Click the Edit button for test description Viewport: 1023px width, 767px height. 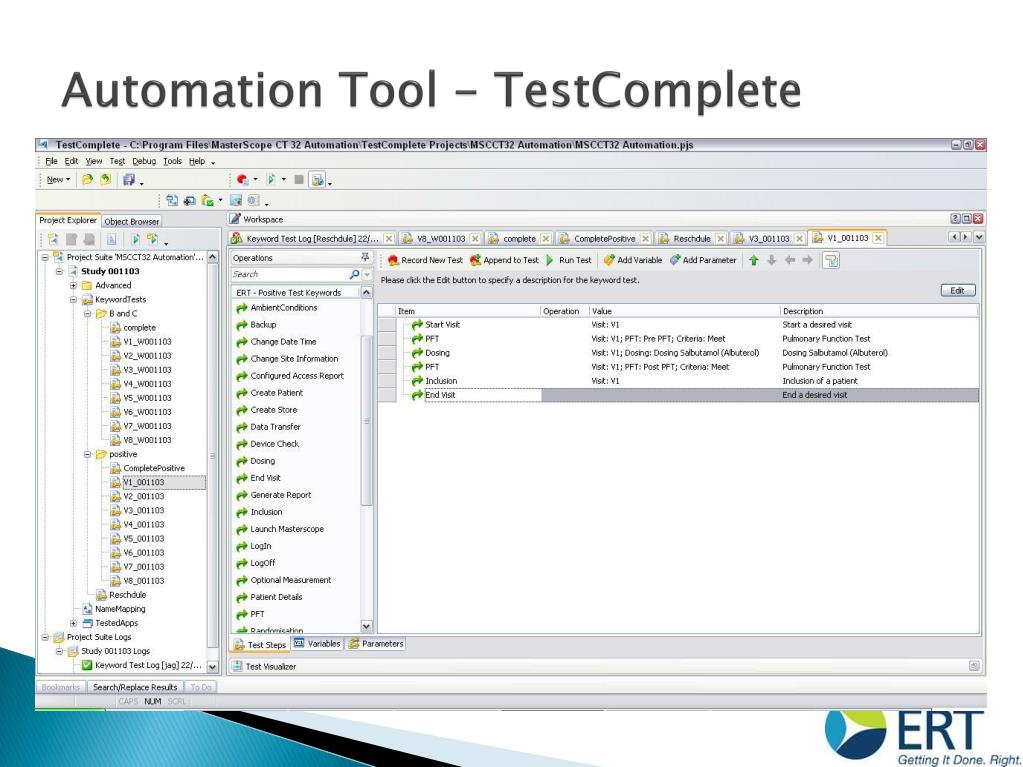pos(958,291)
